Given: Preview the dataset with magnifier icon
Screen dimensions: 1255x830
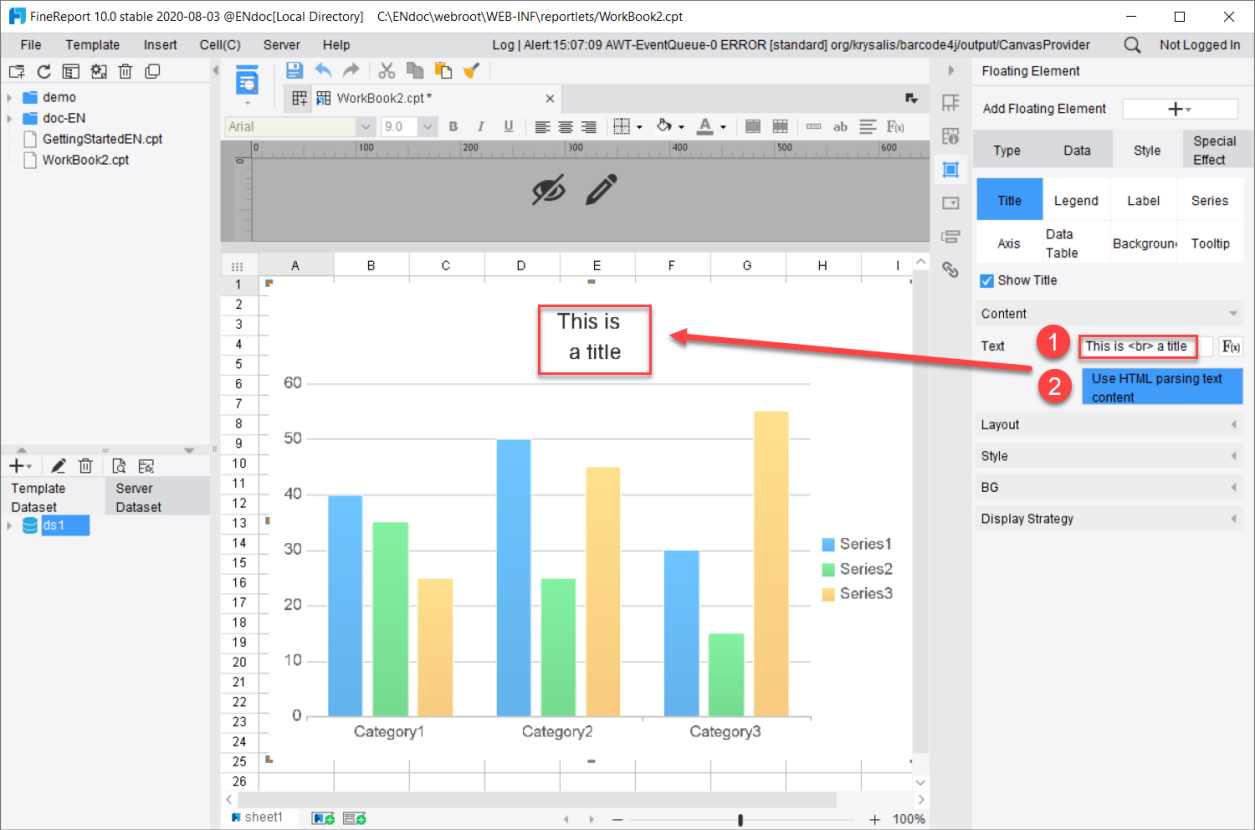Looking at the screenshot, I should click(118, 466).
